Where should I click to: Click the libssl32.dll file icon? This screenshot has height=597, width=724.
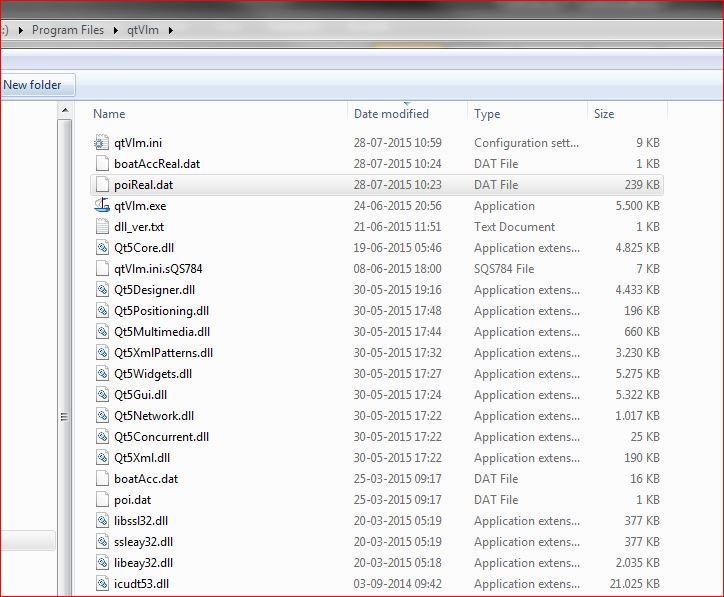click(x=101, y=521)
